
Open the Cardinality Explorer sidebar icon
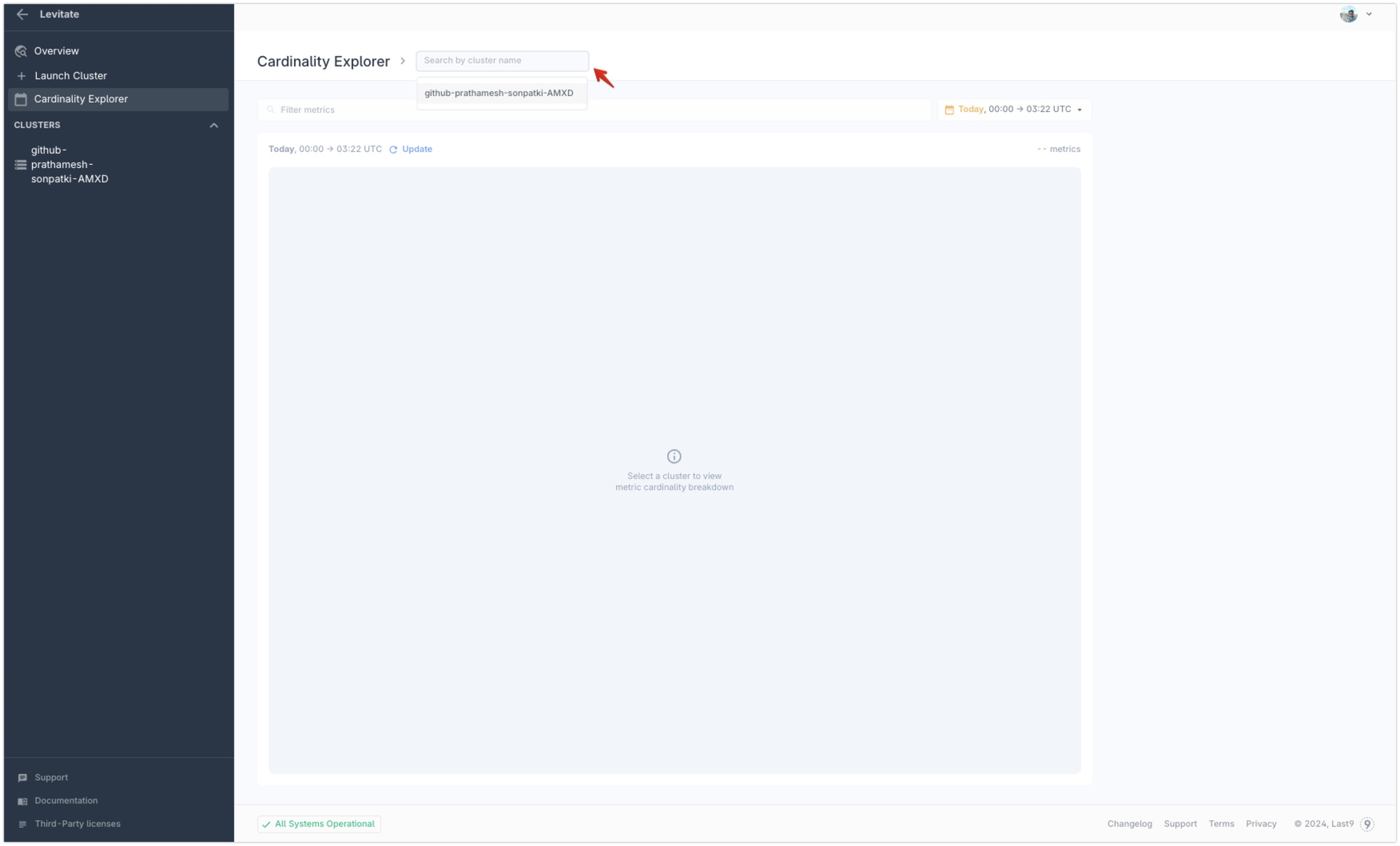[20, 99]
